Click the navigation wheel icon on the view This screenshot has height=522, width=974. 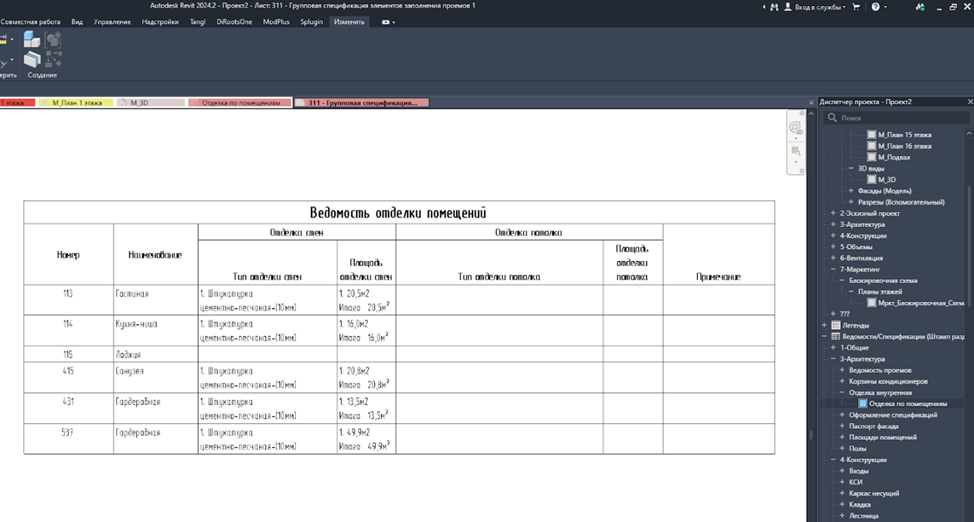click(x=796, y=127)
